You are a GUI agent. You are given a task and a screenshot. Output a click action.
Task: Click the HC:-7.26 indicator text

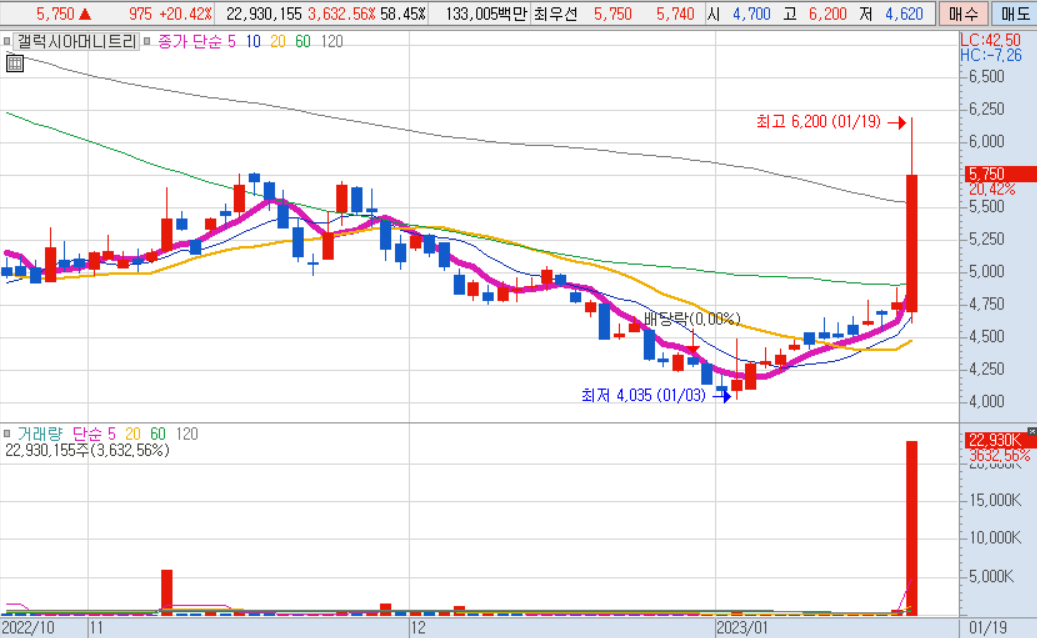tap(991, 56)
